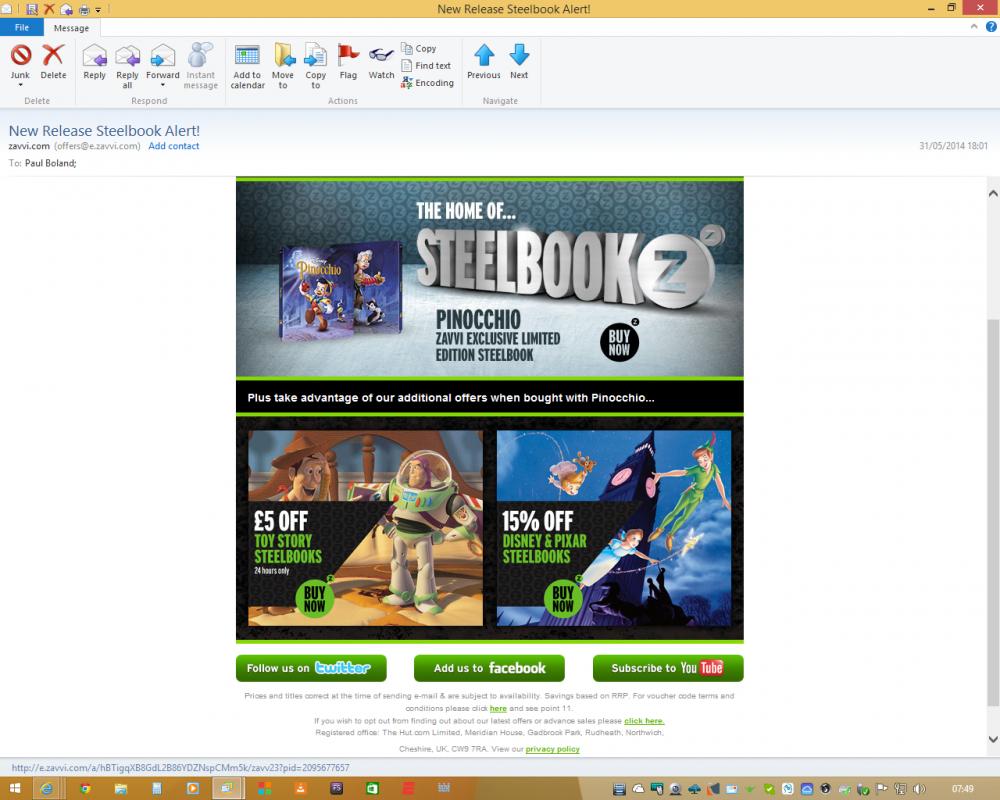Click the scrollbar down arrow

pyautogui.click(x=993, y=739)
